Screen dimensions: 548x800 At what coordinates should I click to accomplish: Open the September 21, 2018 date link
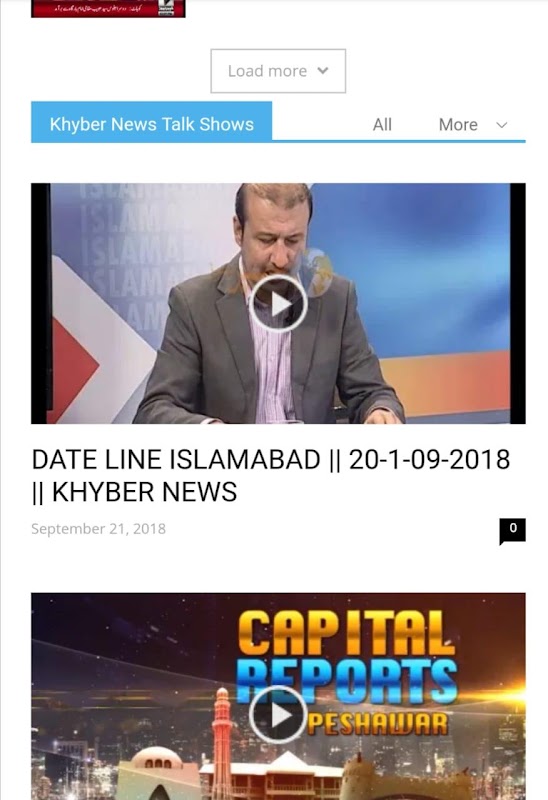98,529
